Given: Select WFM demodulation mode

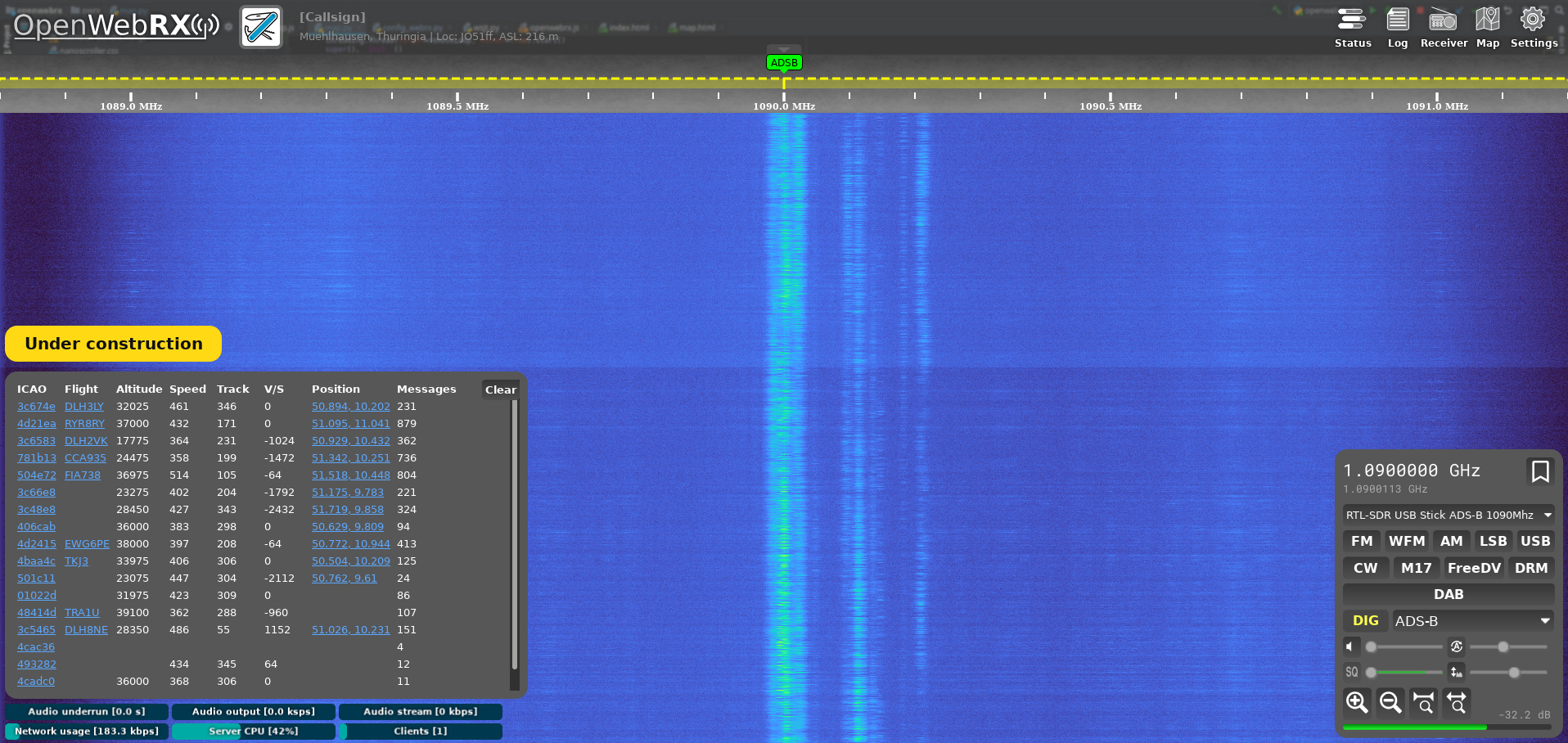Looking at the screenshot, I should [x=1407, y=541].
